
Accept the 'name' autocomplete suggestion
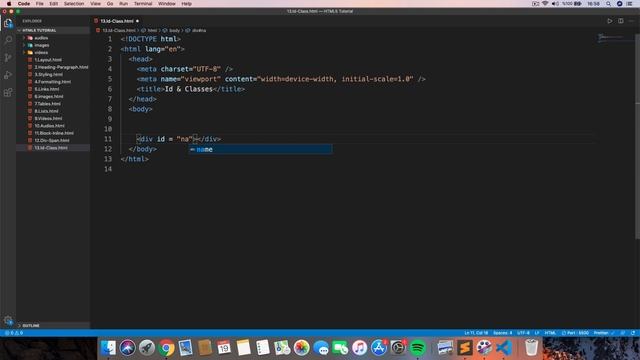click(x=260, y=149)
